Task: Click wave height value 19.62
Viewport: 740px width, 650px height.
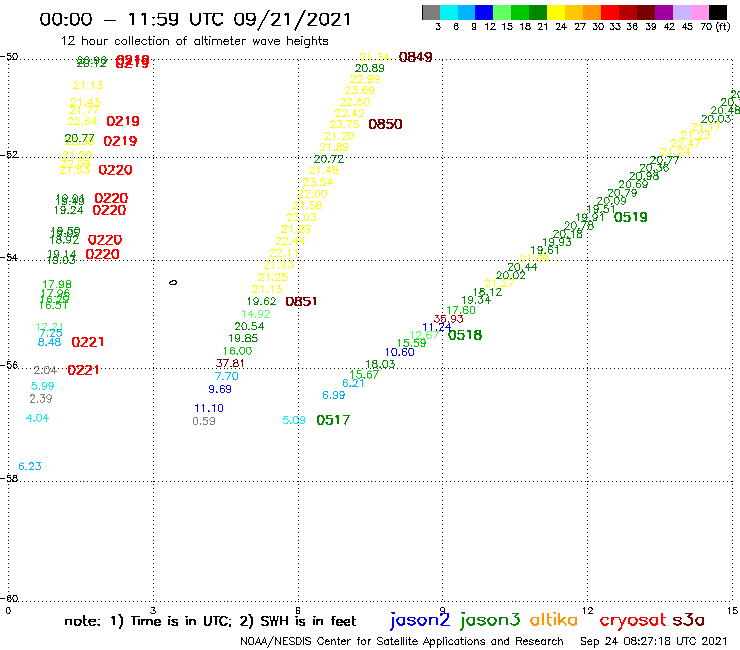Action: [x=261, y=301]
